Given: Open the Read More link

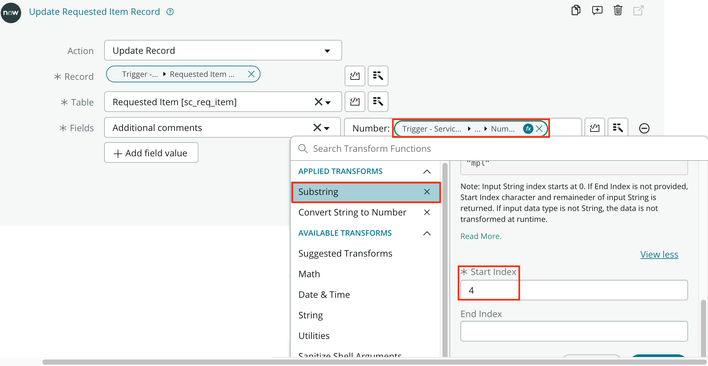Looking at the screenshot, I should [481, 236].
